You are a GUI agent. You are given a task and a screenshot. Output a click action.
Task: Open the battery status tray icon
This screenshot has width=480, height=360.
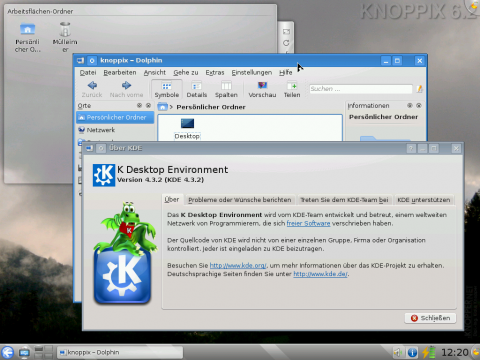click(429, 352)
